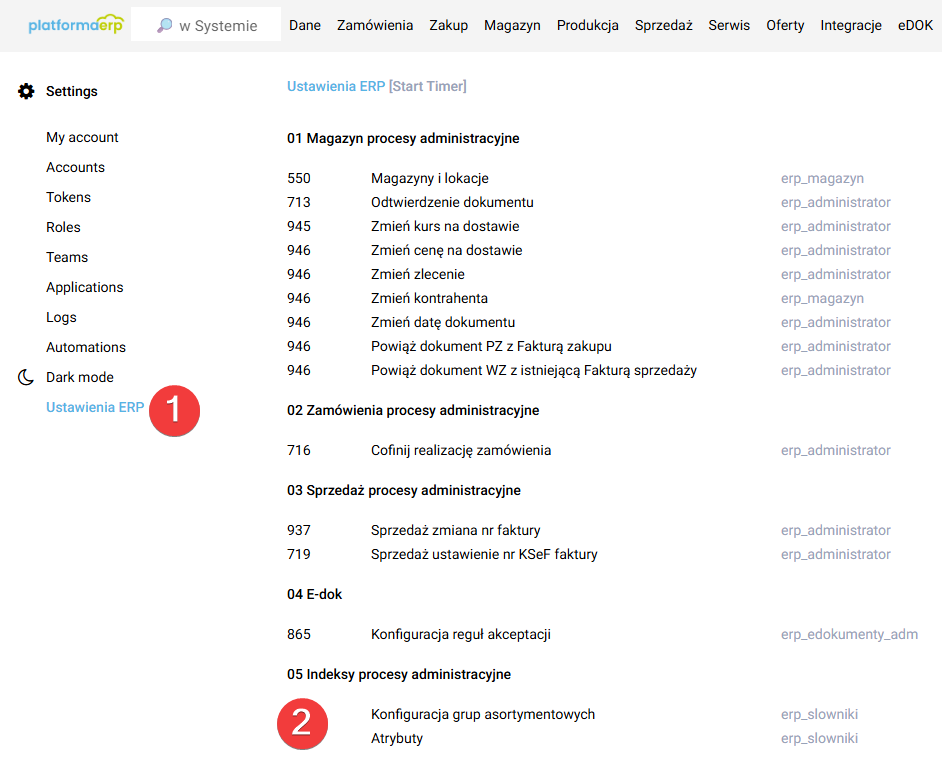
Task: Open the Oferty menu
Action: pyautogui.click(x=785, y=25)
